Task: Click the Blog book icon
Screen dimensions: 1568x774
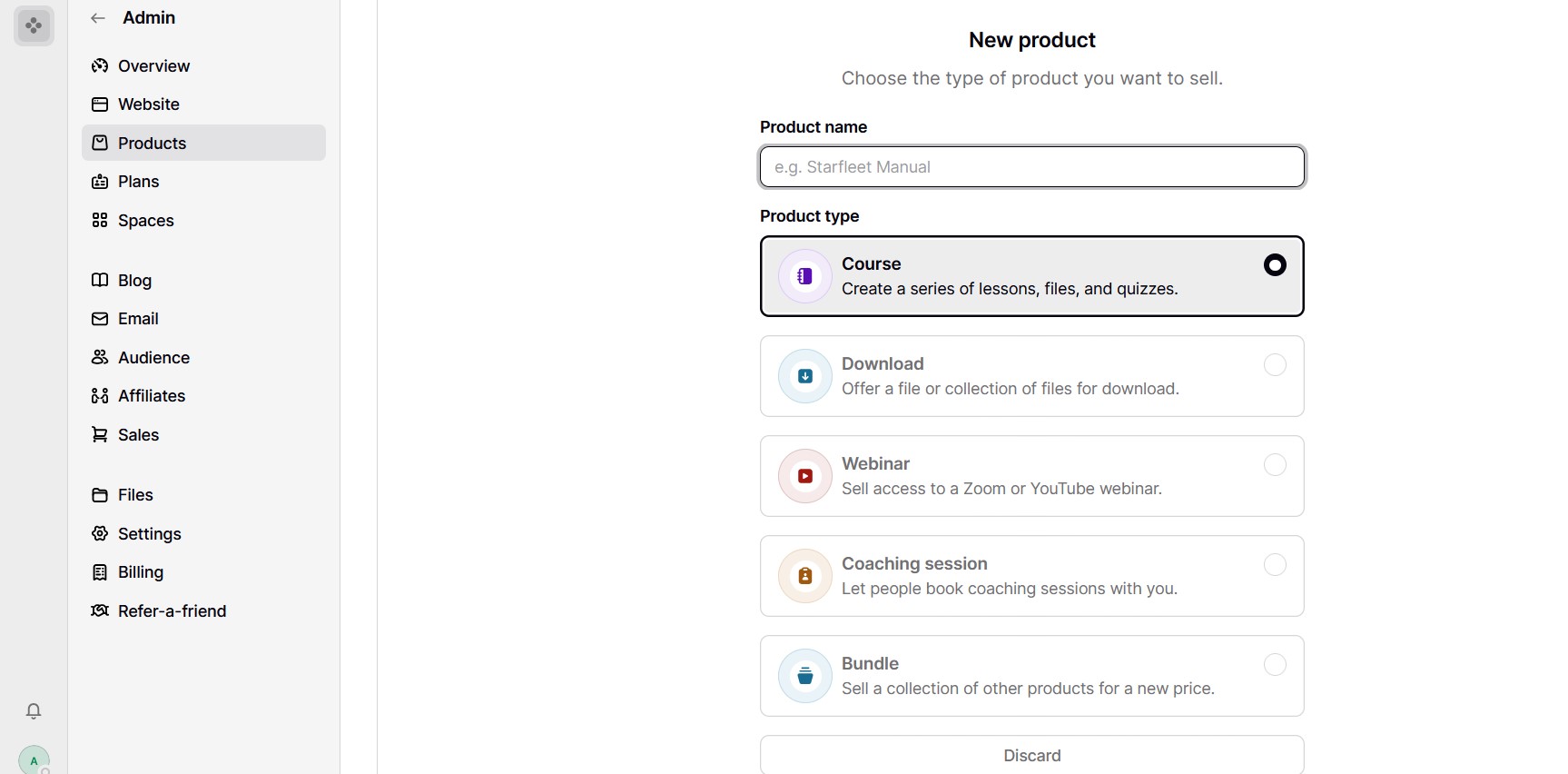Action: tap(100, 280)
